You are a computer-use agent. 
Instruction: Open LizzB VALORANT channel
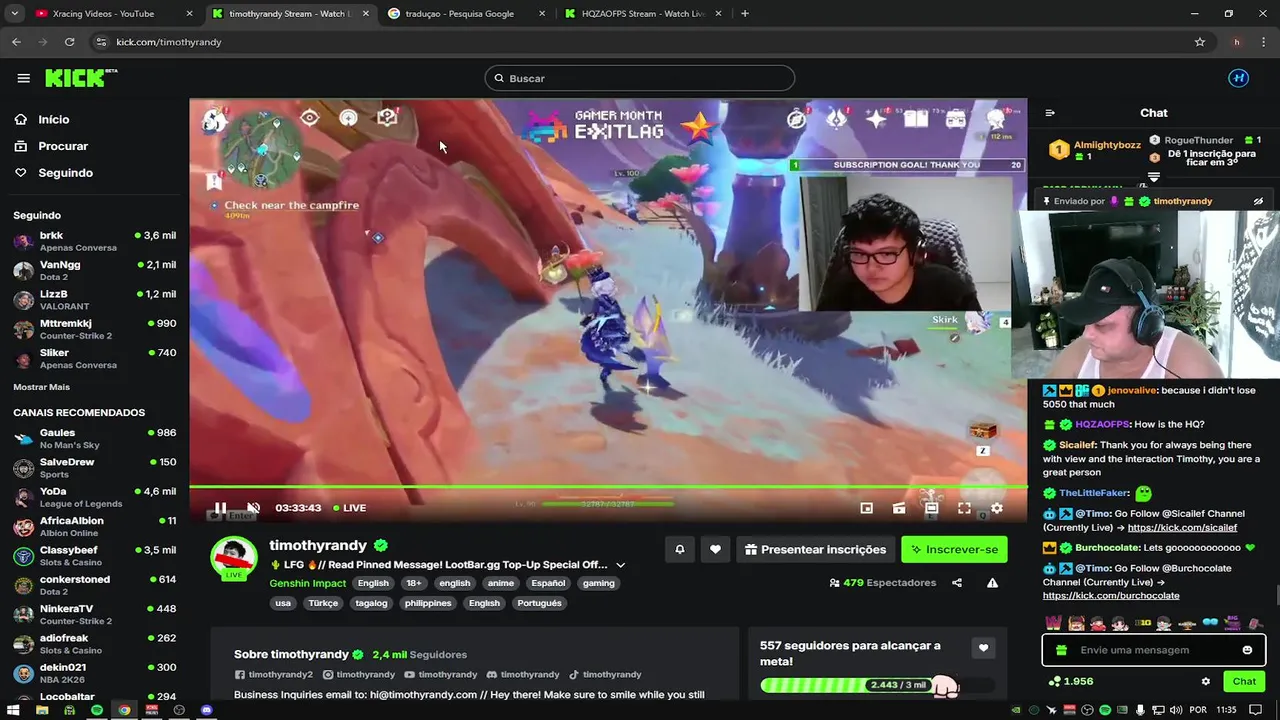pyautogui.click(x=95, y=300)
